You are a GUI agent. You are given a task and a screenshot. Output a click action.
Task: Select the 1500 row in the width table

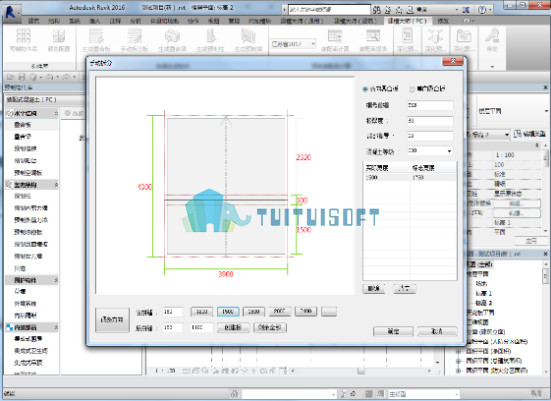410,177
